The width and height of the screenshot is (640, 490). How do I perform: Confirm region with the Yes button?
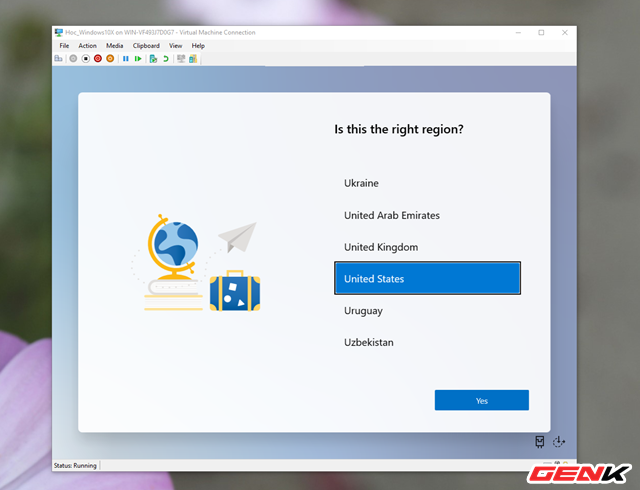click(482, 400)
